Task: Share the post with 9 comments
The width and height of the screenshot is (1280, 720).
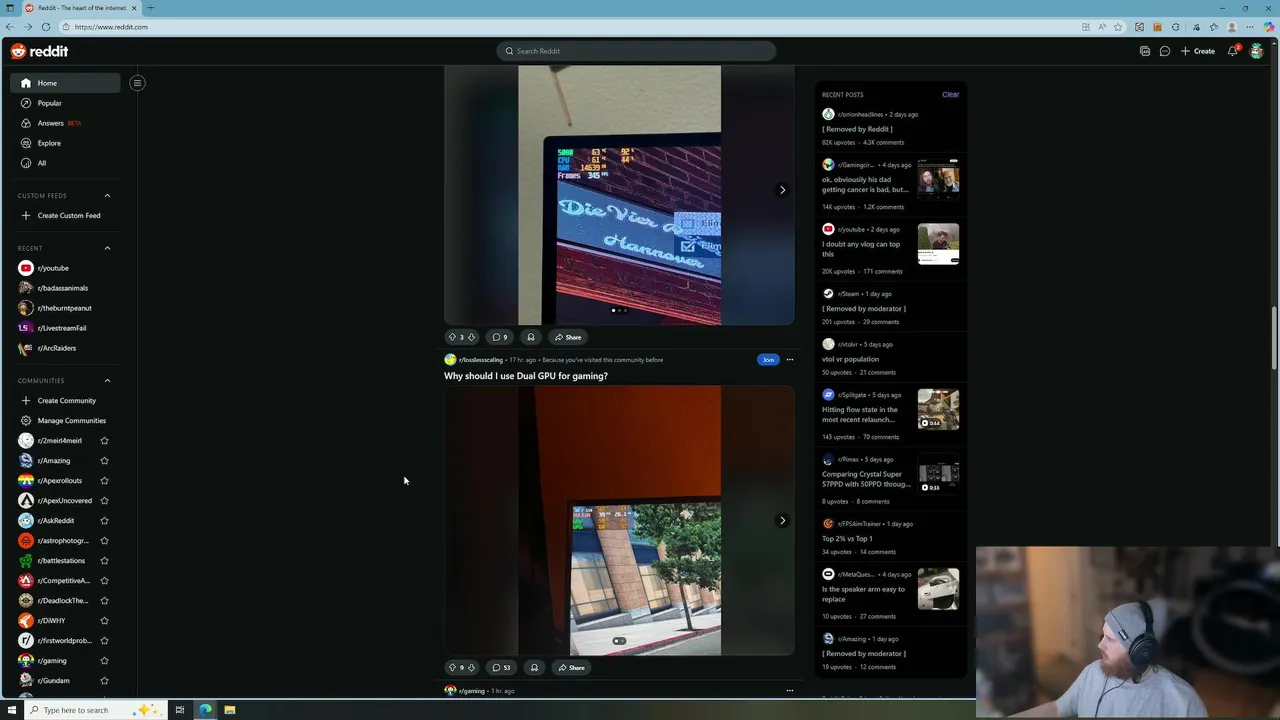Action: [x=568, y=337]
